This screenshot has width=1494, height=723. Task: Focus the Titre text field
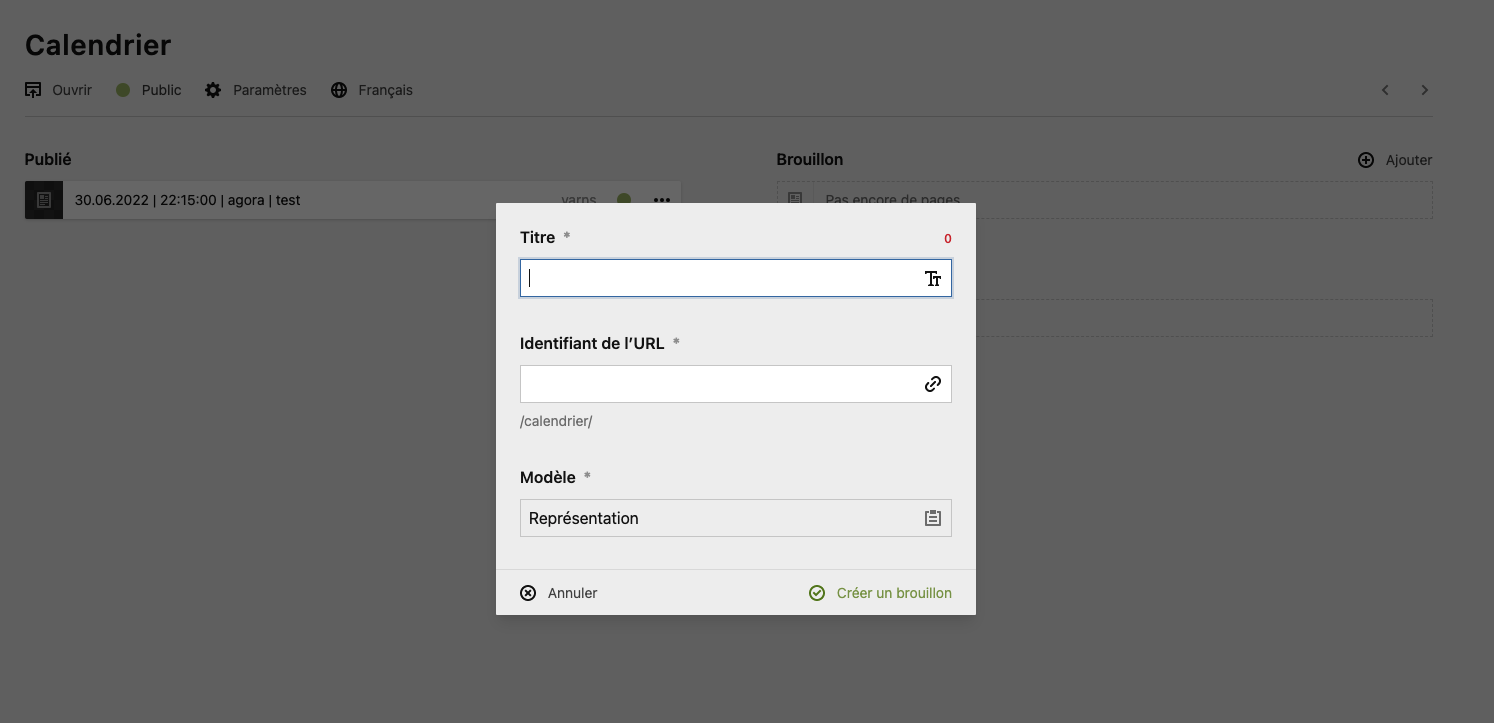pyautogui.click(x=720, y=278)
